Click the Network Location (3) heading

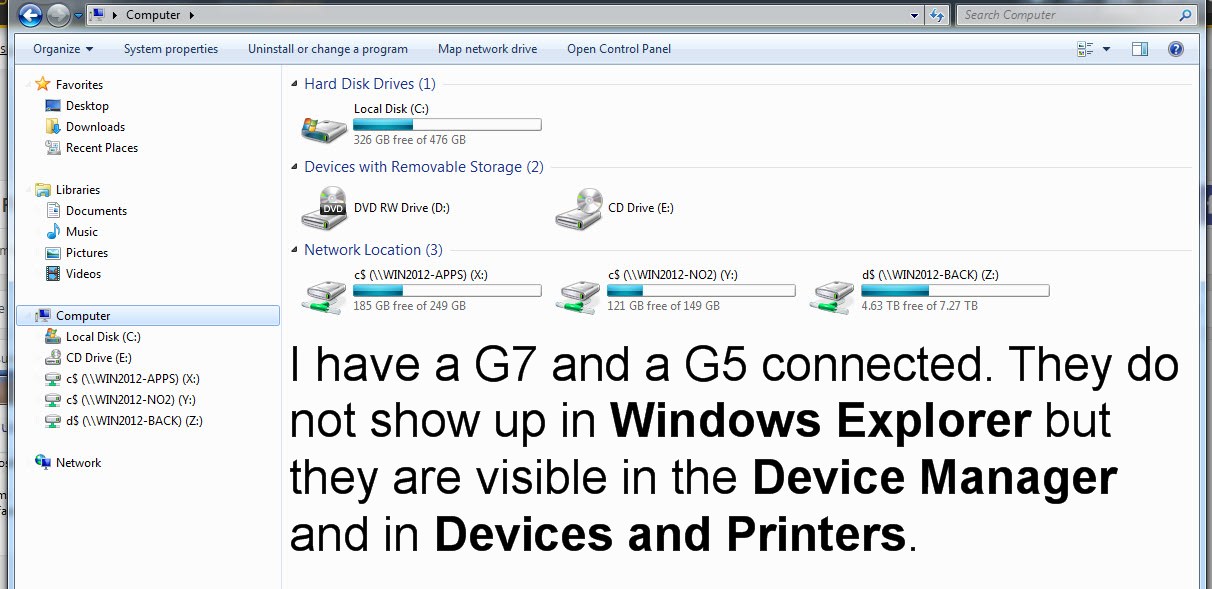(x=373, y=250)
